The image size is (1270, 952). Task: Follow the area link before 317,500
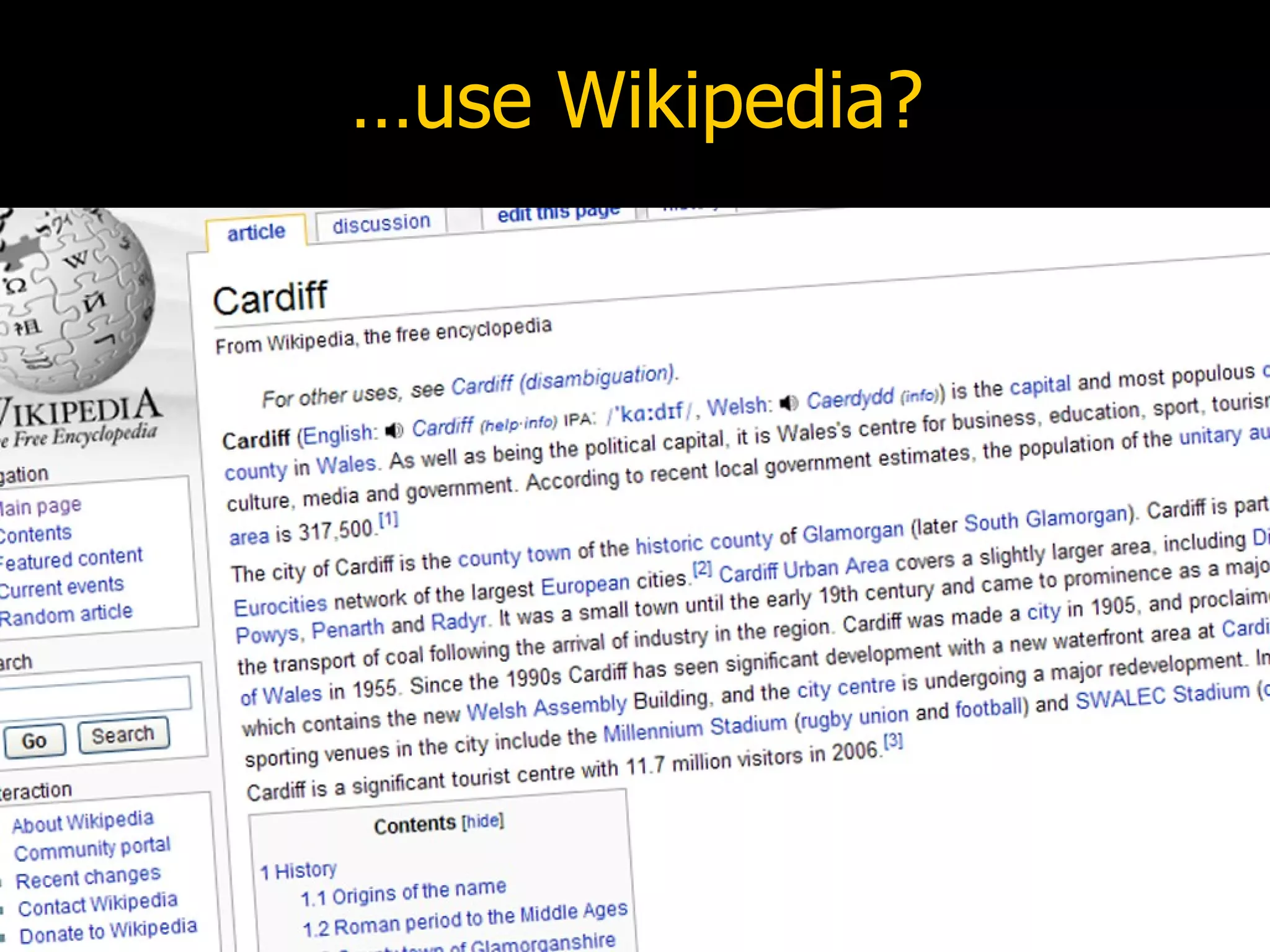coord(249,536)
